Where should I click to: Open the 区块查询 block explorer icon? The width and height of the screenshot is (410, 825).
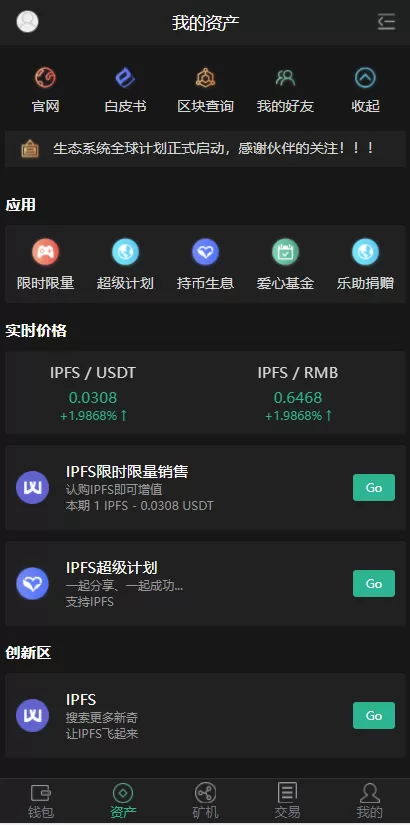205,78
